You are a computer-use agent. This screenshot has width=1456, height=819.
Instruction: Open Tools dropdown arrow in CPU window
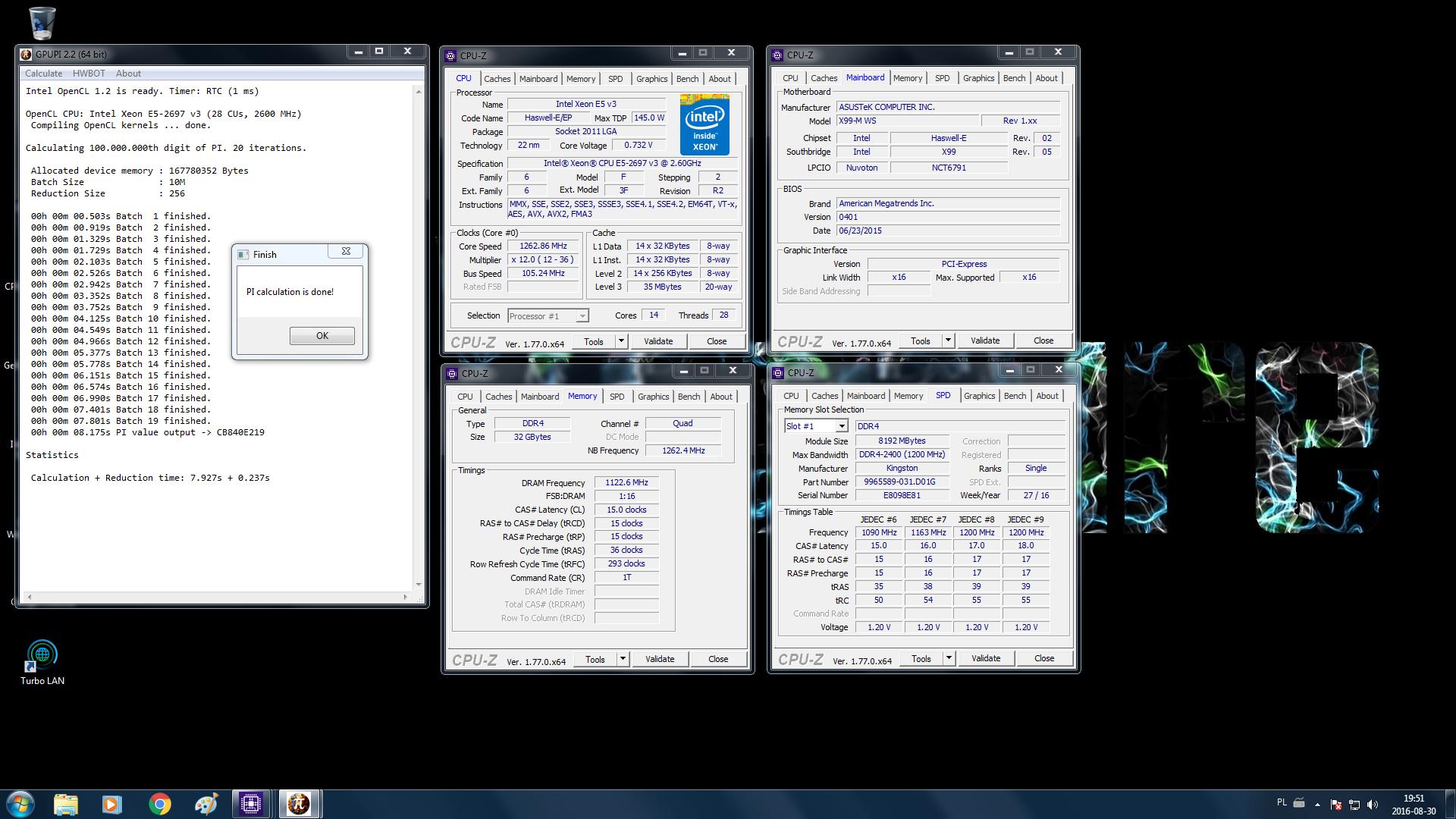tap(621, 341)
